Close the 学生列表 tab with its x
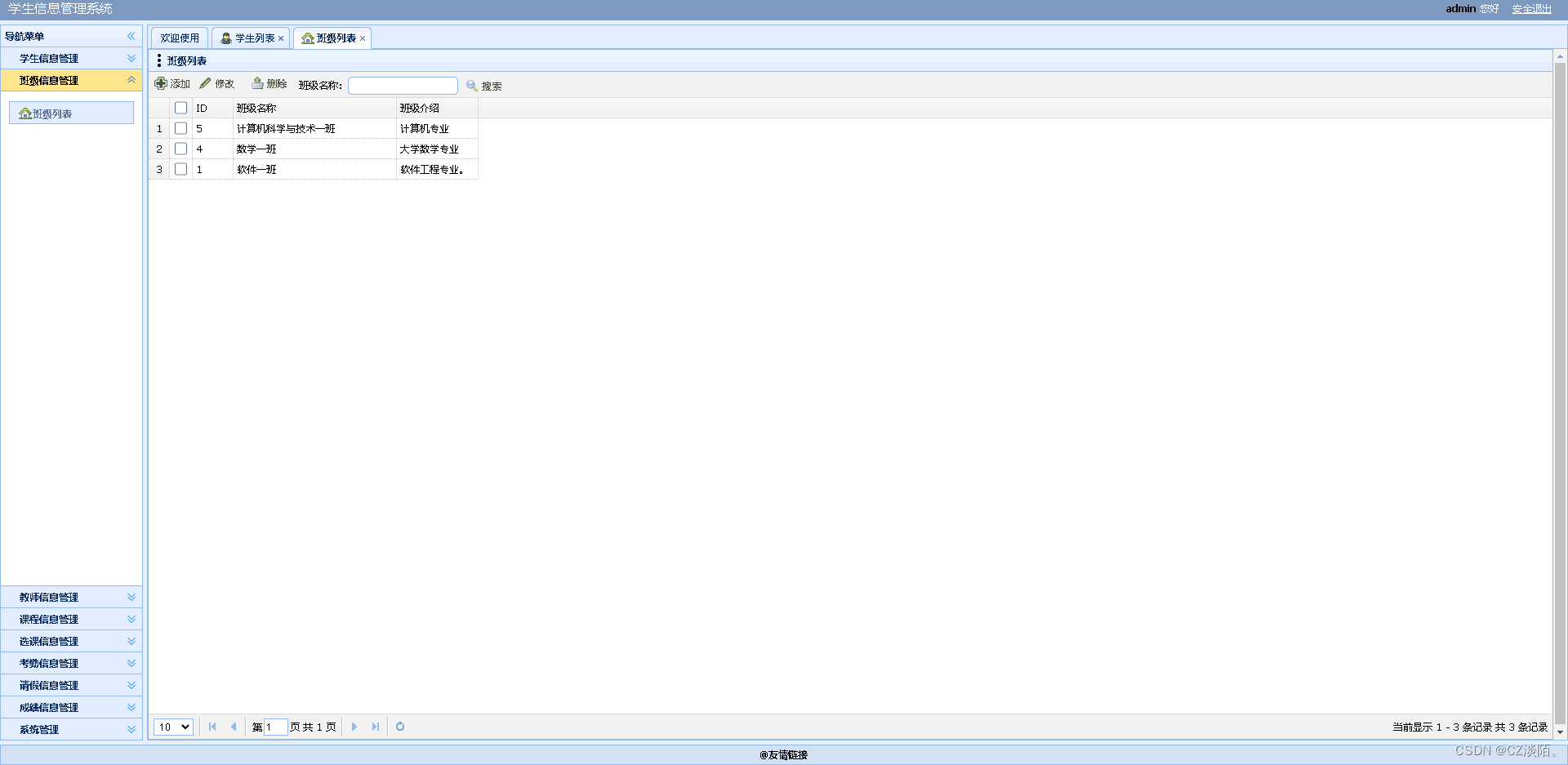 (281, 38)
